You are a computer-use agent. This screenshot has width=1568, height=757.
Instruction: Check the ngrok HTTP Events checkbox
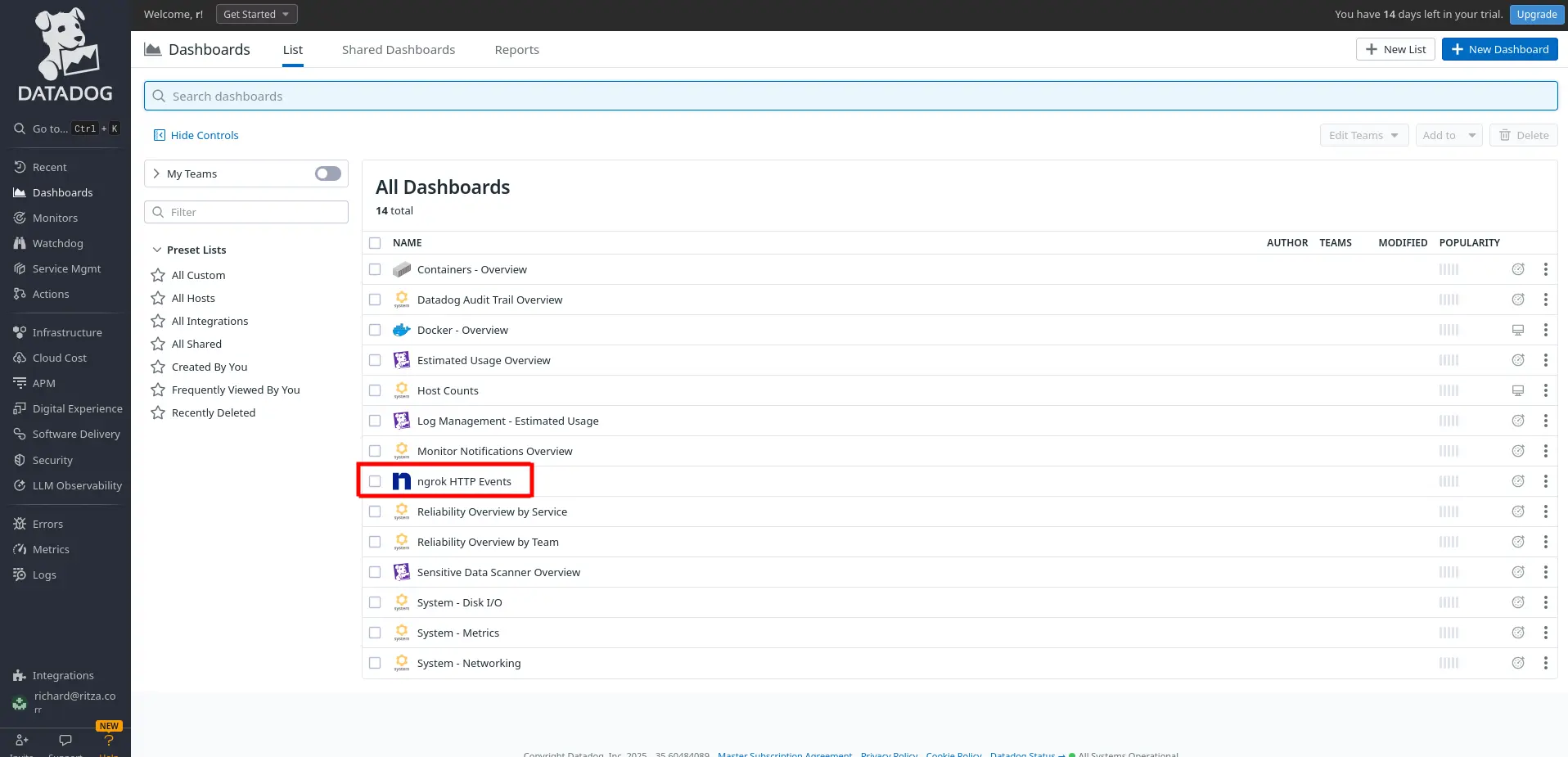coord(375,481)
